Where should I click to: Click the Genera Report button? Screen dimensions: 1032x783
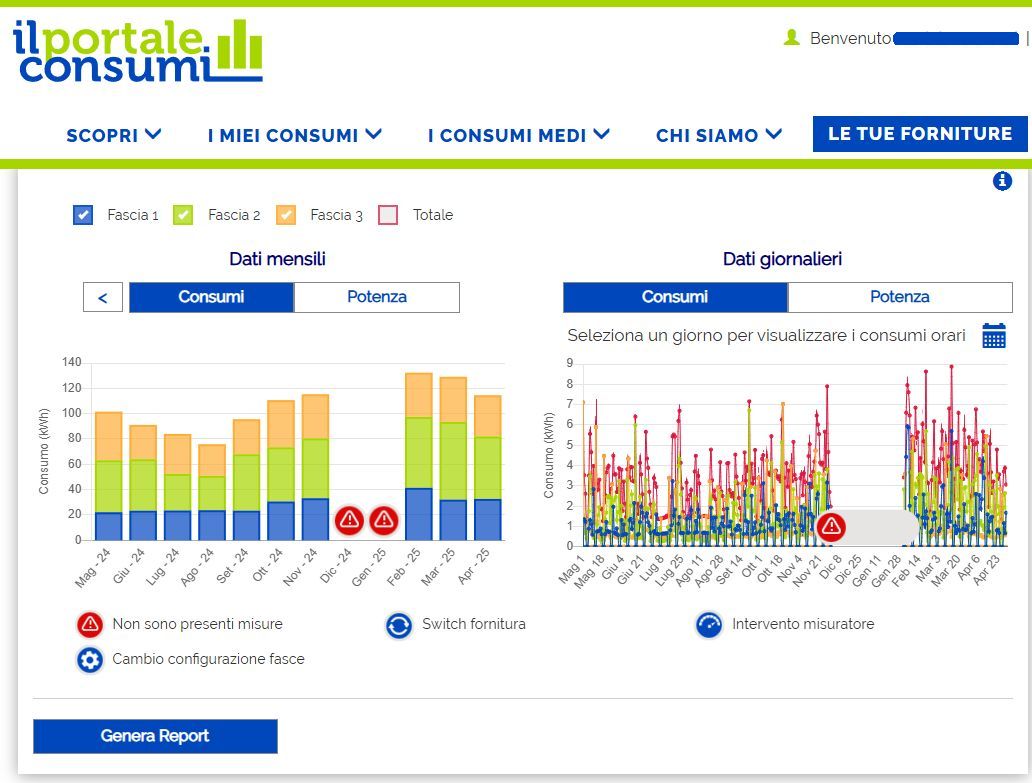[155, 736]
